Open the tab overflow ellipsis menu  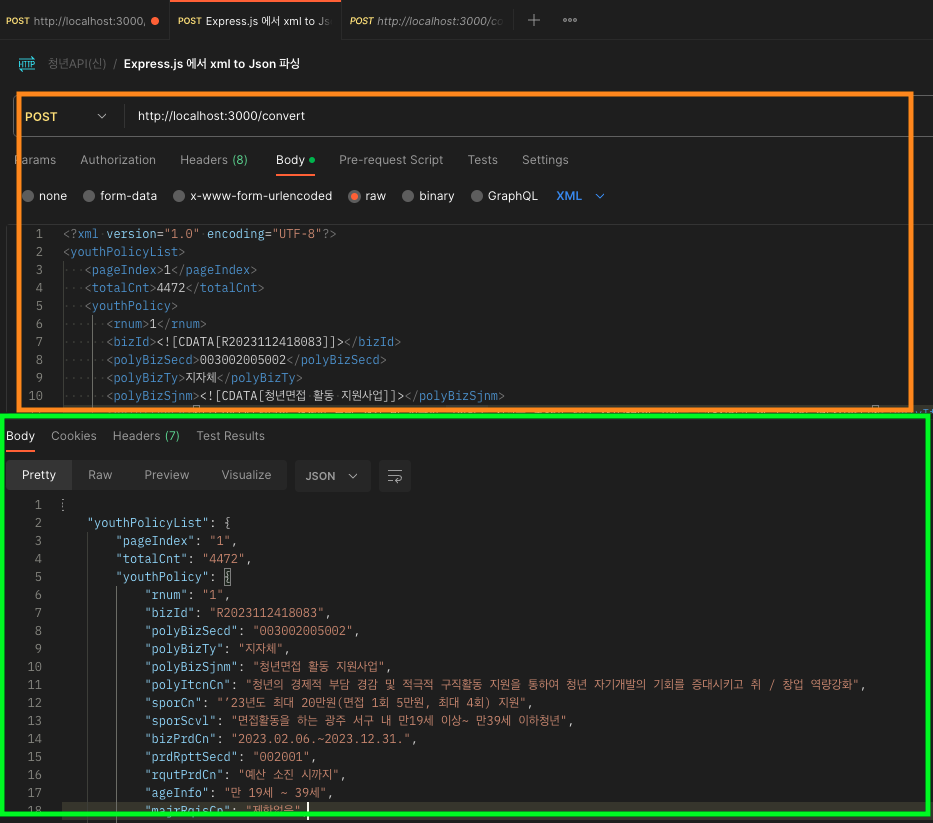pyautogui.click(x=569, y=20)
